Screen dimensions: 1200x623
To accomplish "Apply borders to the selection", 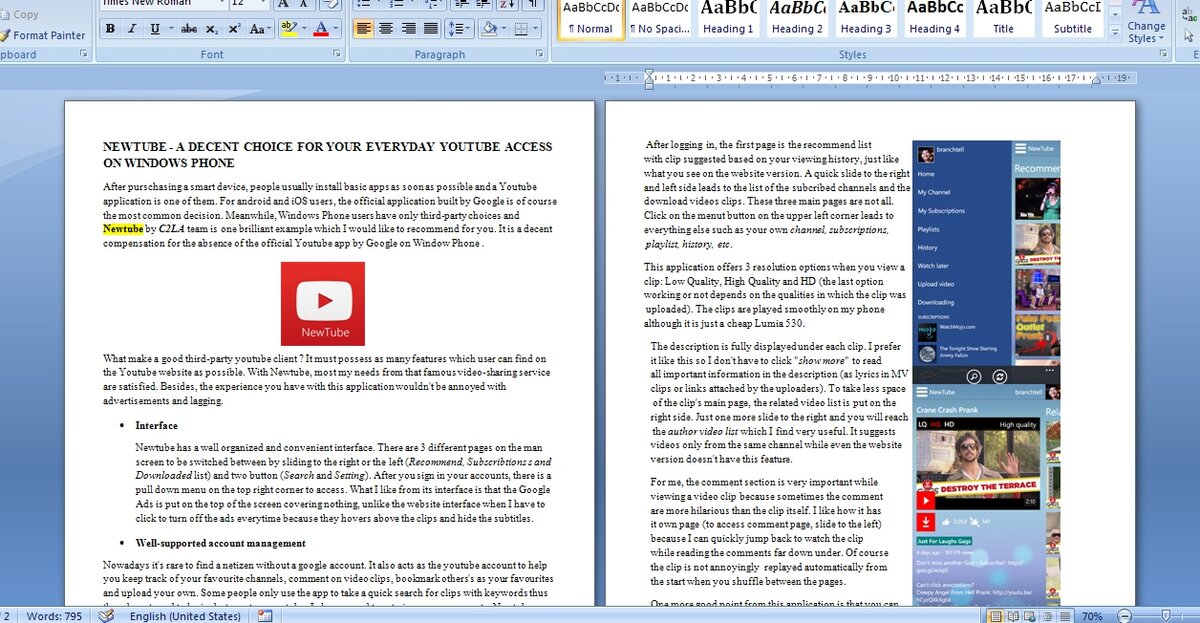I will click(520, 29).
